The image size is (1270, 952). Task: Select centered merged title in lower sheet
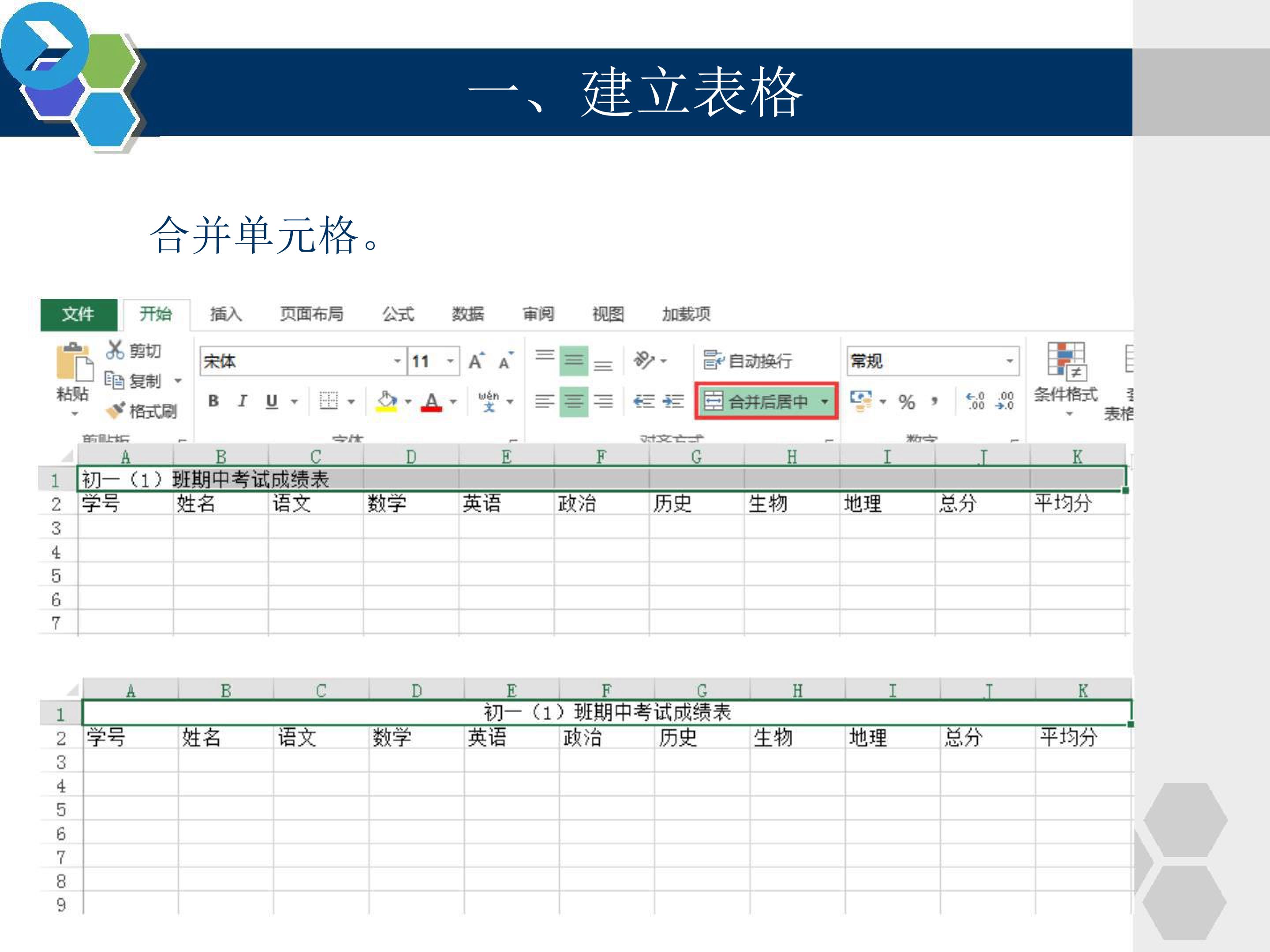click(607, 713)
